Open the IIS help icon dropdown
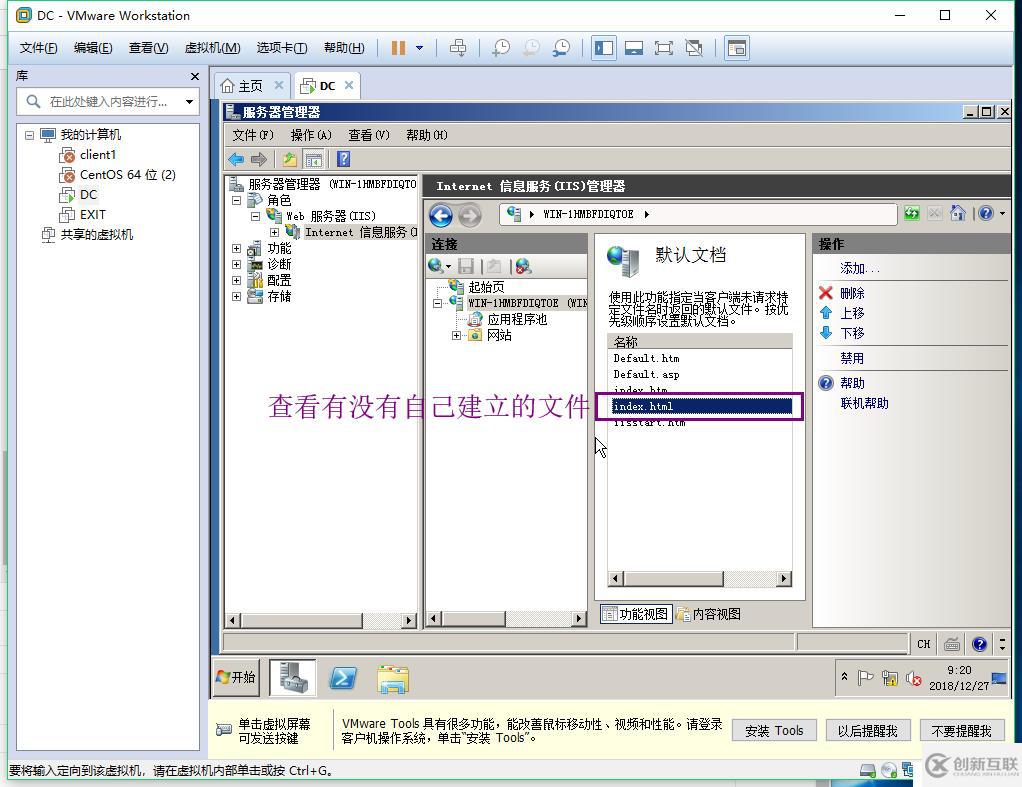Screen dimensions: 1022x787 pos(1002,214)
